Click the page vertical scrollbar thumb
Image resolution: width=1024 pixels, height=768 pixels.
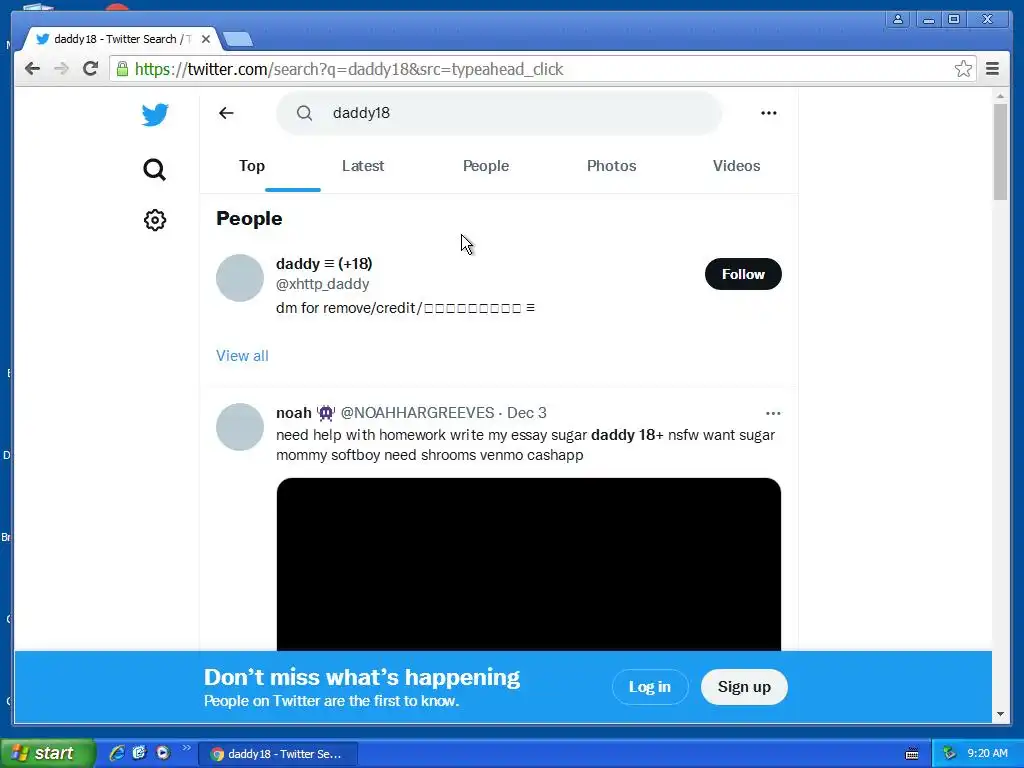tap(1000, 152)
